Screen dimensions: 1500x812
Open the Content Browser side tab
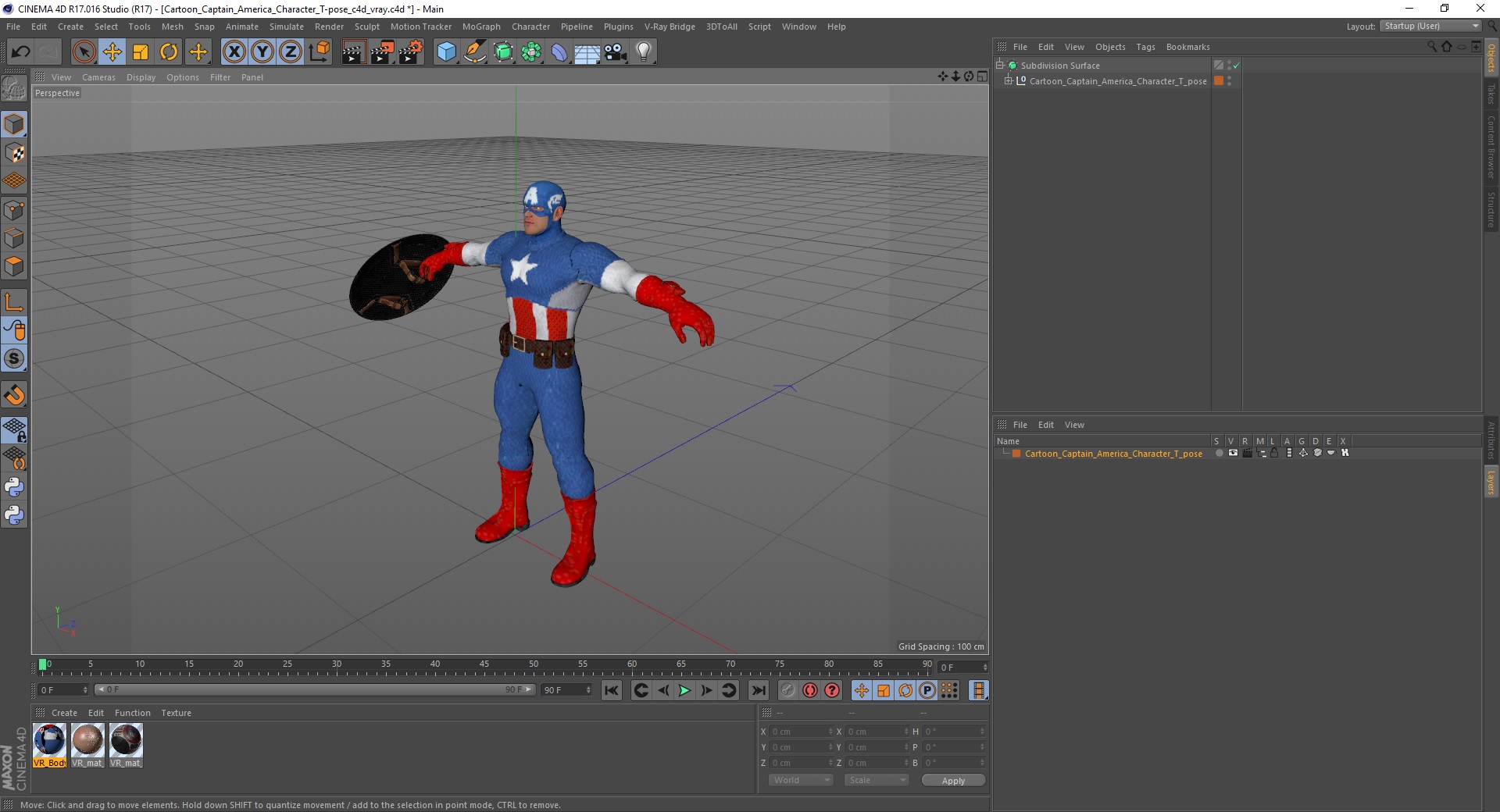pos(1491,147)
